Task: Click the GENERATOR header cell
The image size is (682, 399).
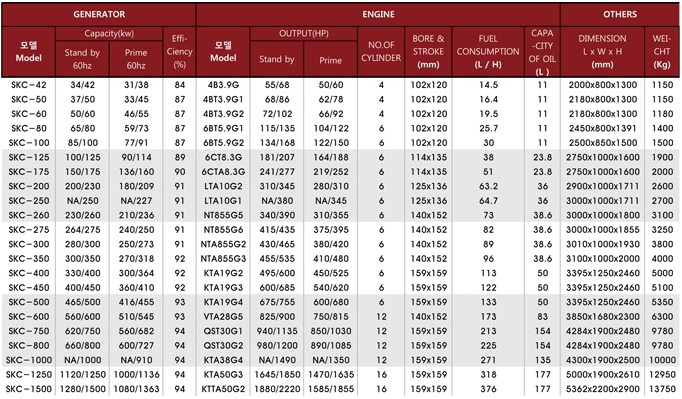Action: tap(99, 14)
